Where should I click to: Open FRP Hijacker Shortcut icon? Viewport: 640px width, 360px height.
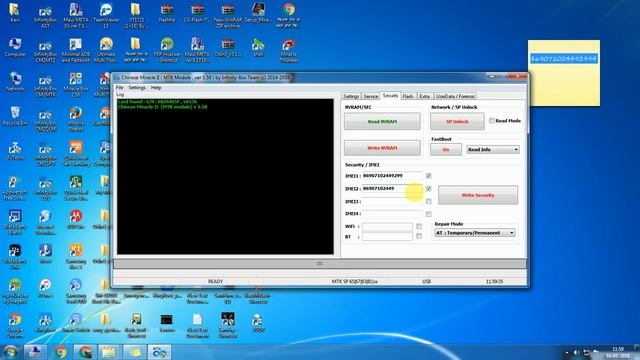tap(167, 50)
